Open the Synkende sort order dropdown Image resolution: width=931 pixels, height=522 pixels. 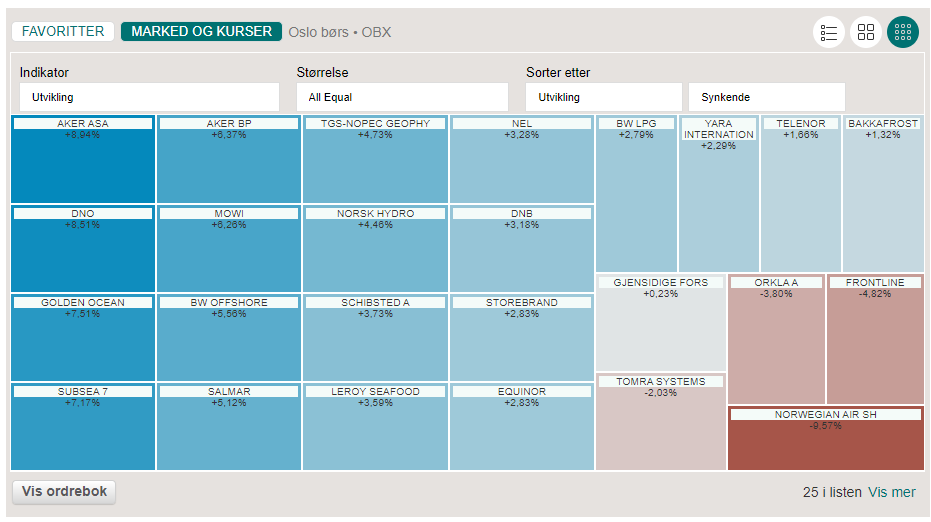(x=766, y=97)
